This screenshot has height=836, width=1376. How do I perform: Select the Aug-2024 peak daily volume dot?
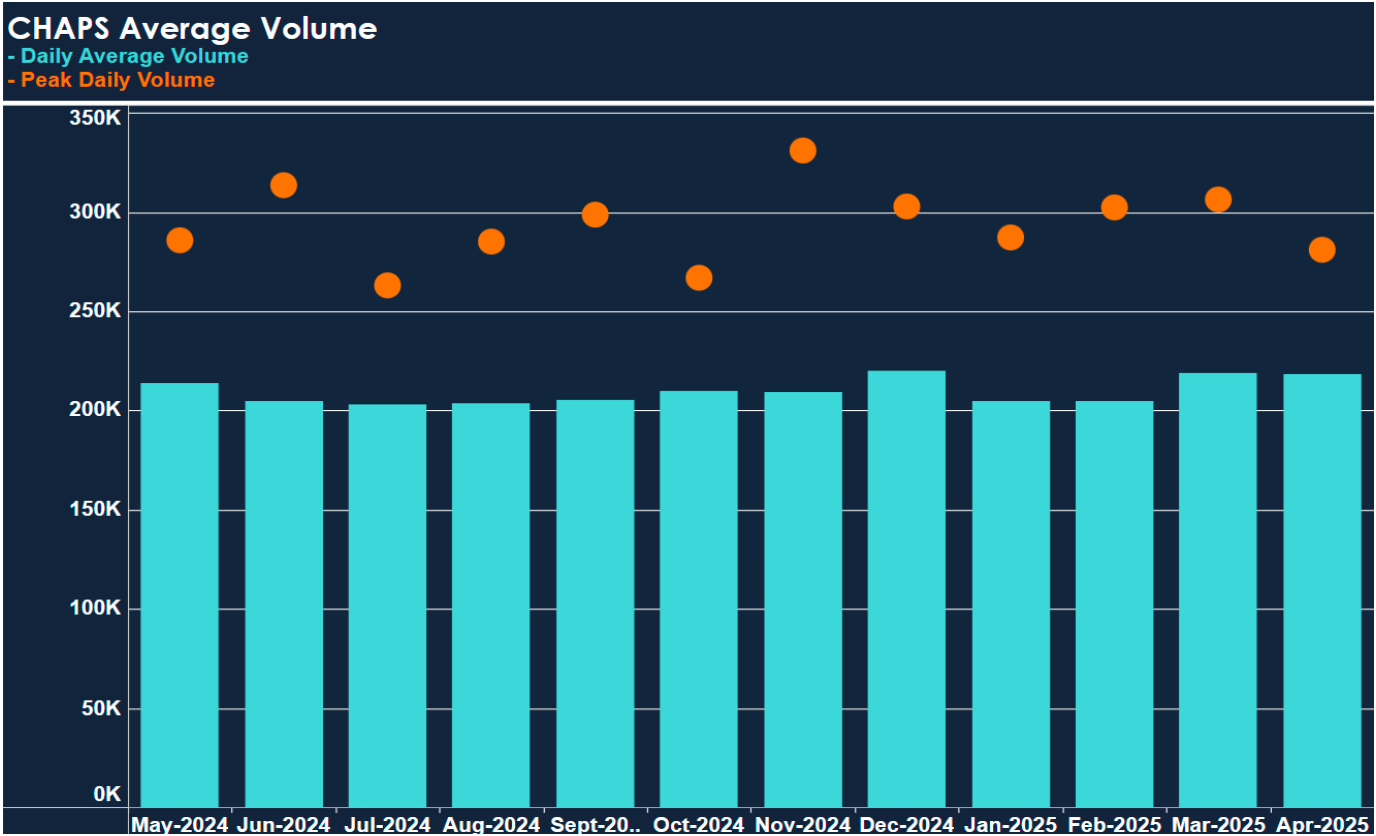491,241
